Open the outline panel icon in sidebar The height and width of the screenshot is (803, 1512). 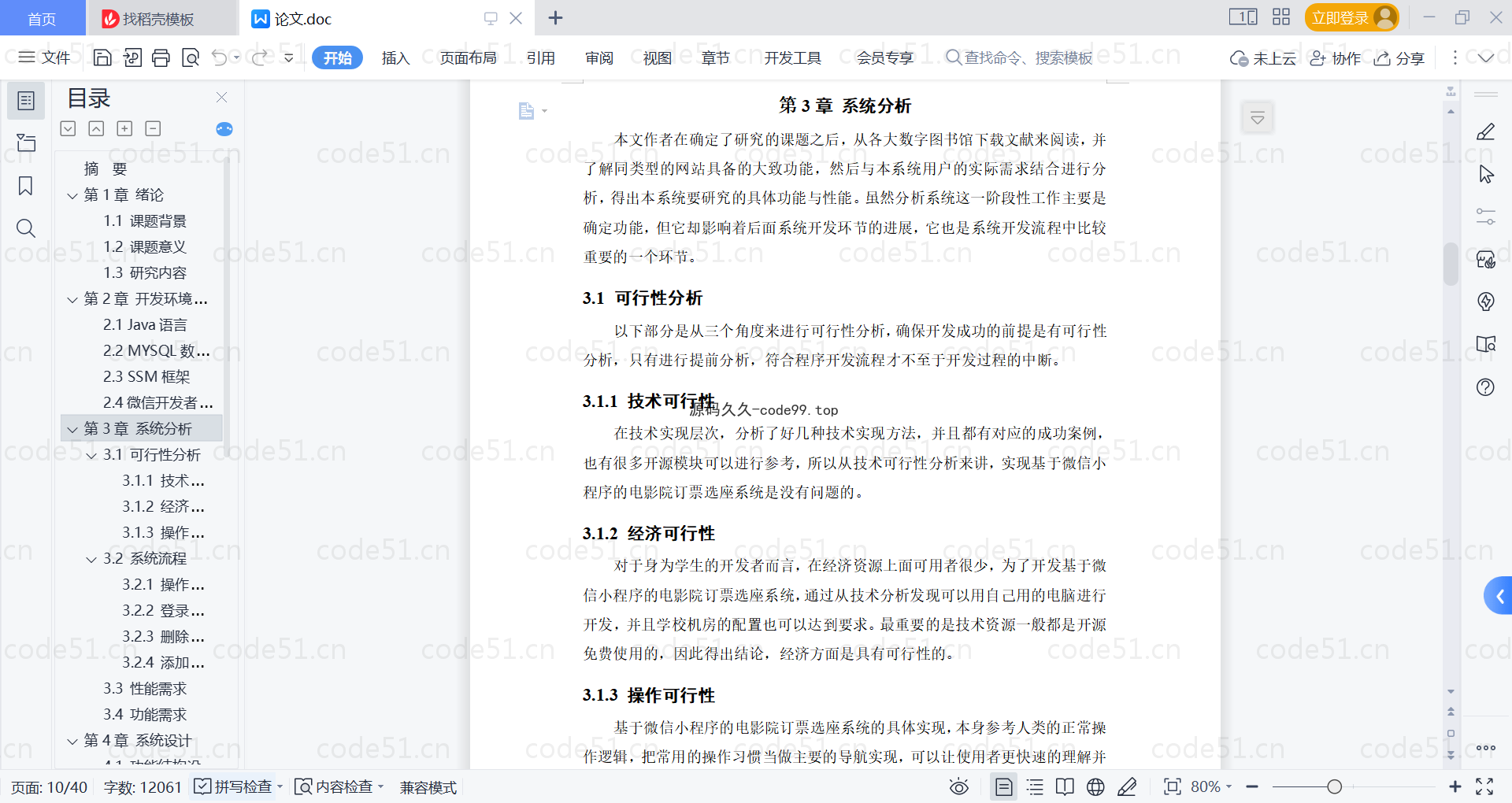[26, 101]
